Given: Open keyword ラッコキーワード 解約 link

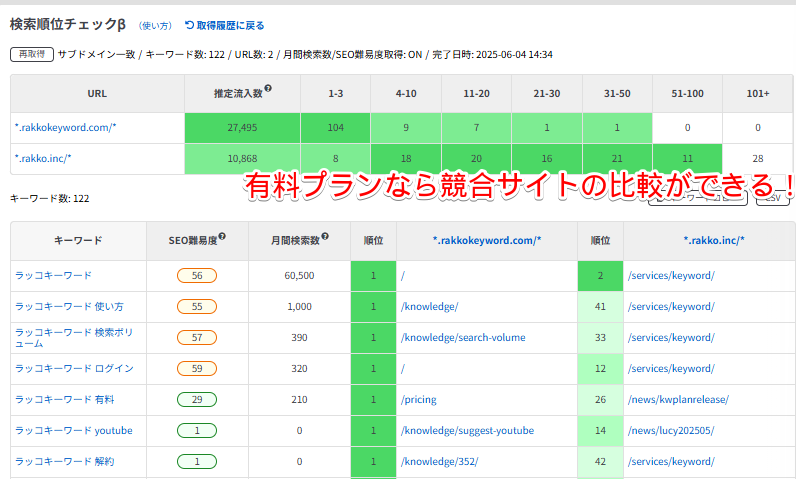Looking at the screenshot, I should (64, 461).
